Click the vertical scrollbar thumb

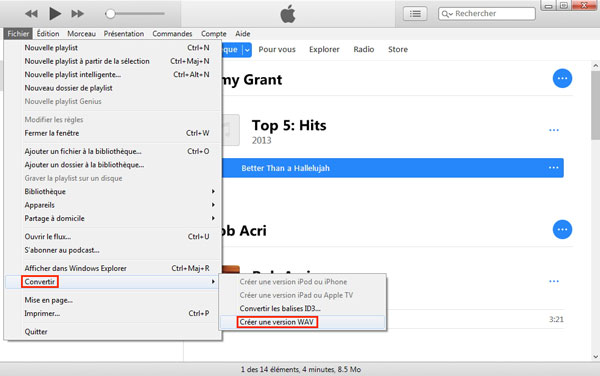pyautogui.click(x=595, y=105)
